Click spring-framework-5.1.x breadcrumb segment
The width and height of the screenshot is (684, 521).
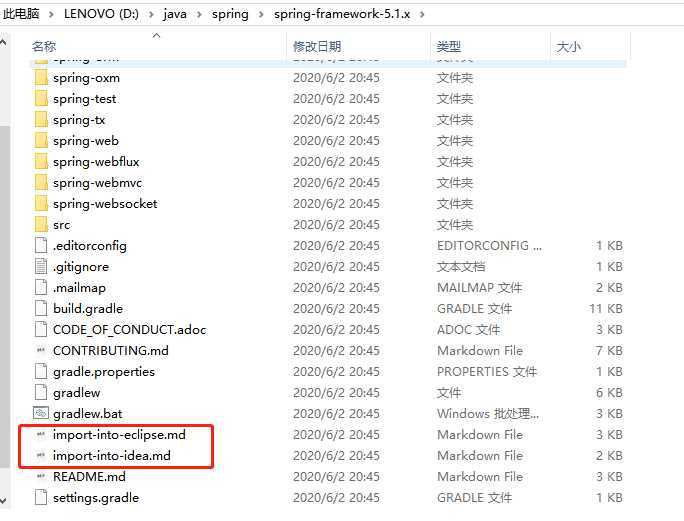[x=342, y=14]
